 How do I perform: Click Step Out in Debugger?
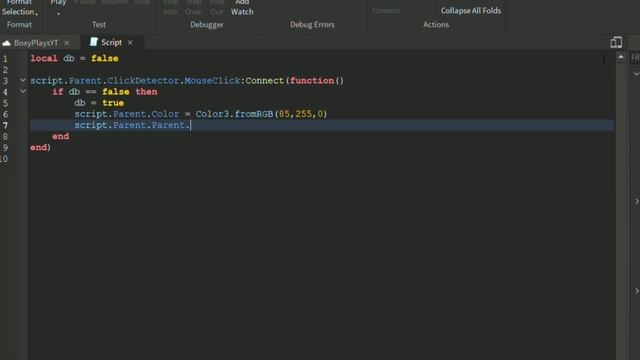tap(216, 7)
